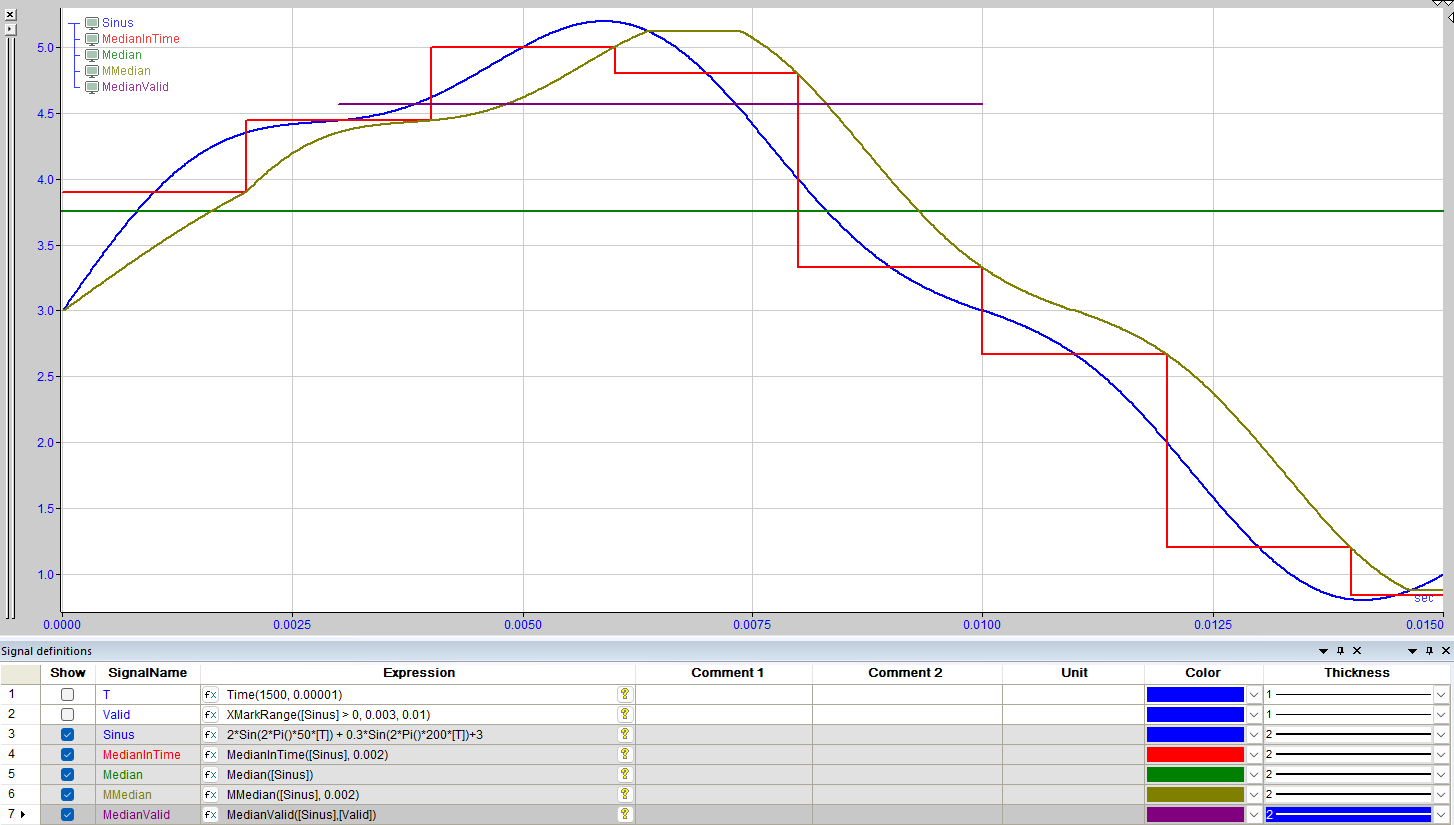Enable the Show checkbox for signal T
Viewport: 1454px width, 825px height.
(x=67, y=694)
